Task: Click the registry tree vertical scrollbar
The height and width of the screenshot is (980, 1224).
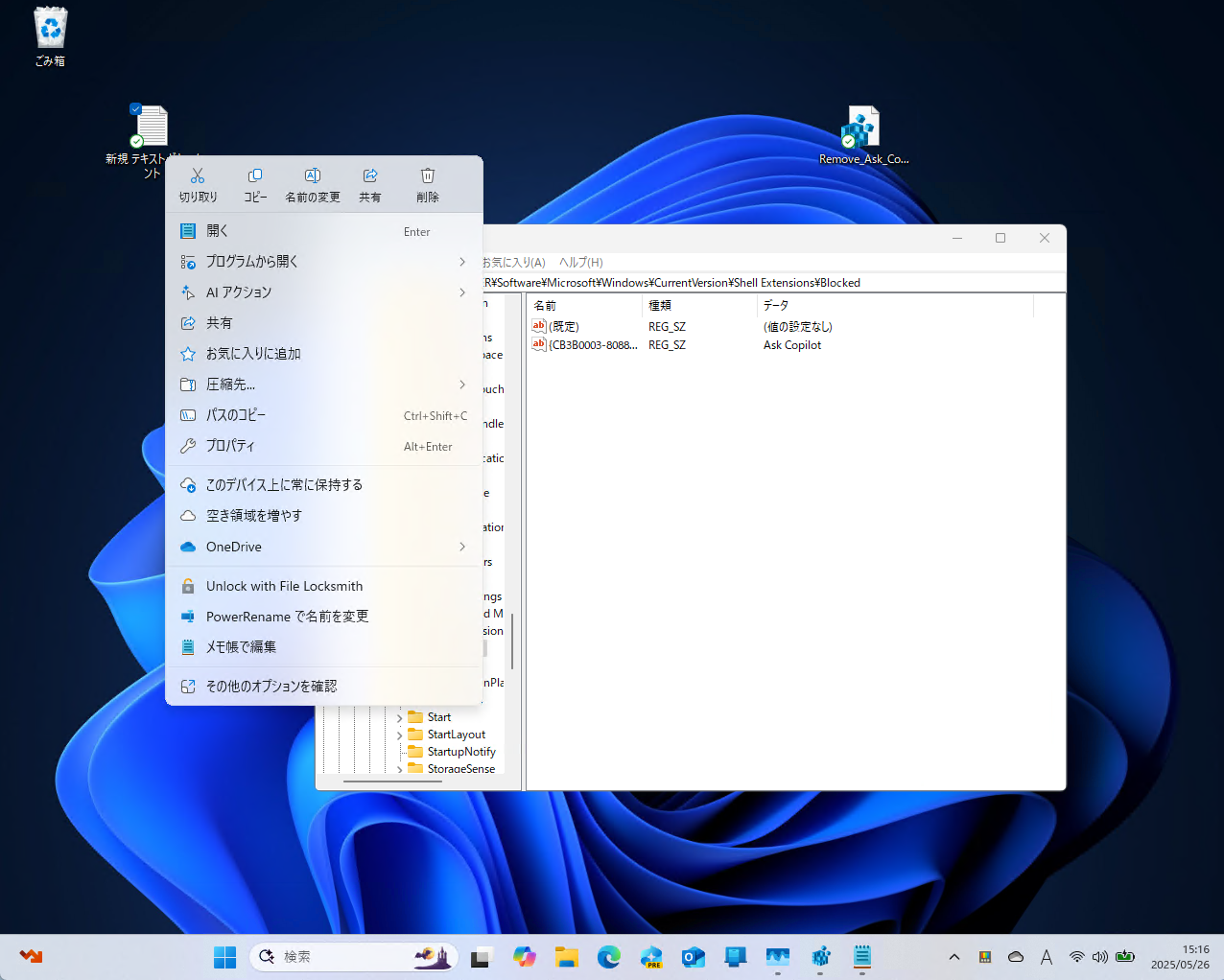Action: (x=513, y=641)
